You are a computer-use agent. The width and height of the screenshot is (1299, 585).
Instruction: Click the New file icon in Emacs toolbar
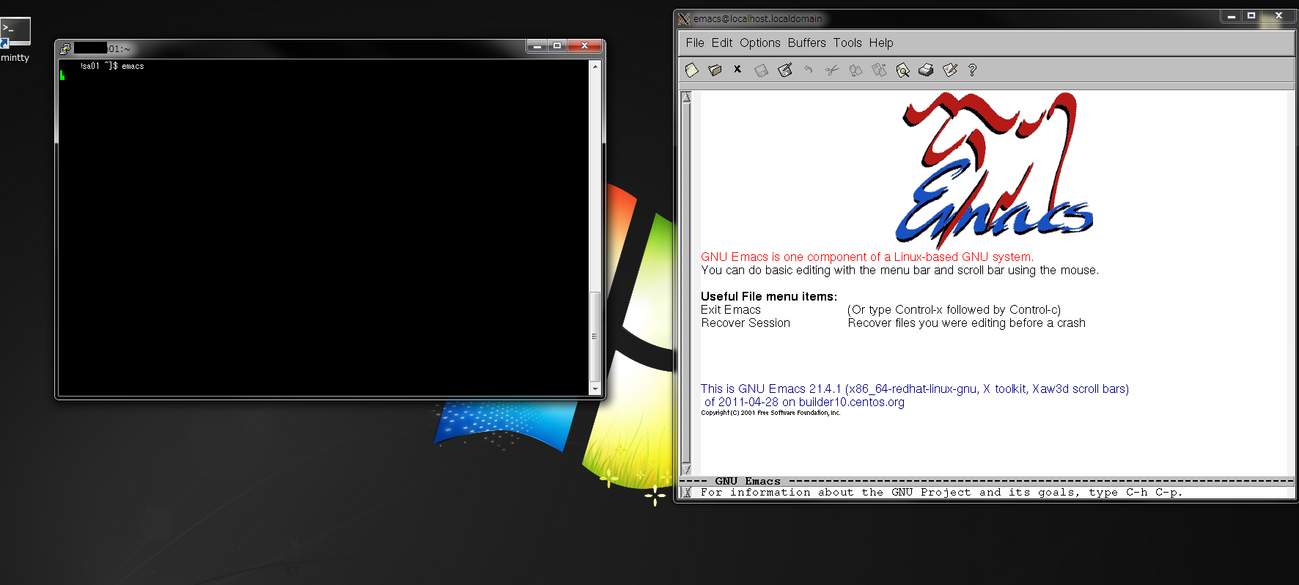tap(692, 70)
